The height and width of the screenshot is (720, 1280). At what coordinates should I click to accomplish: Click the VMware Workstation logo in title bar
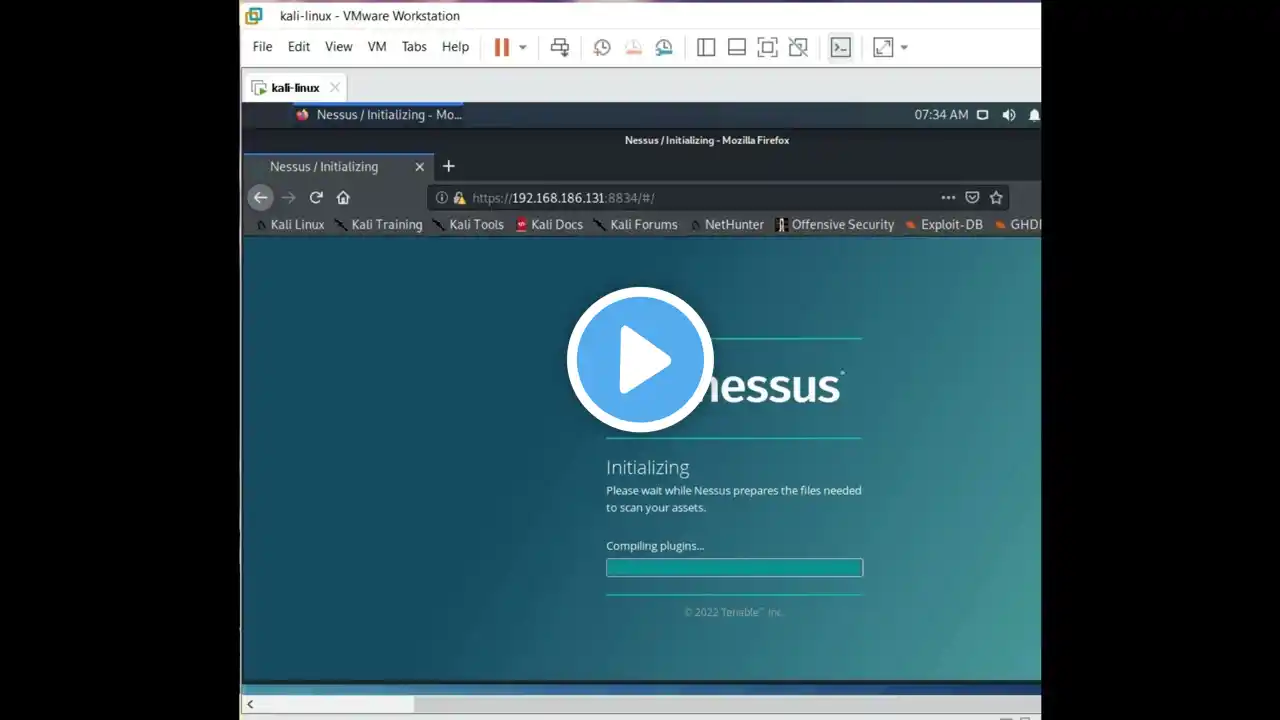[254, 16]
